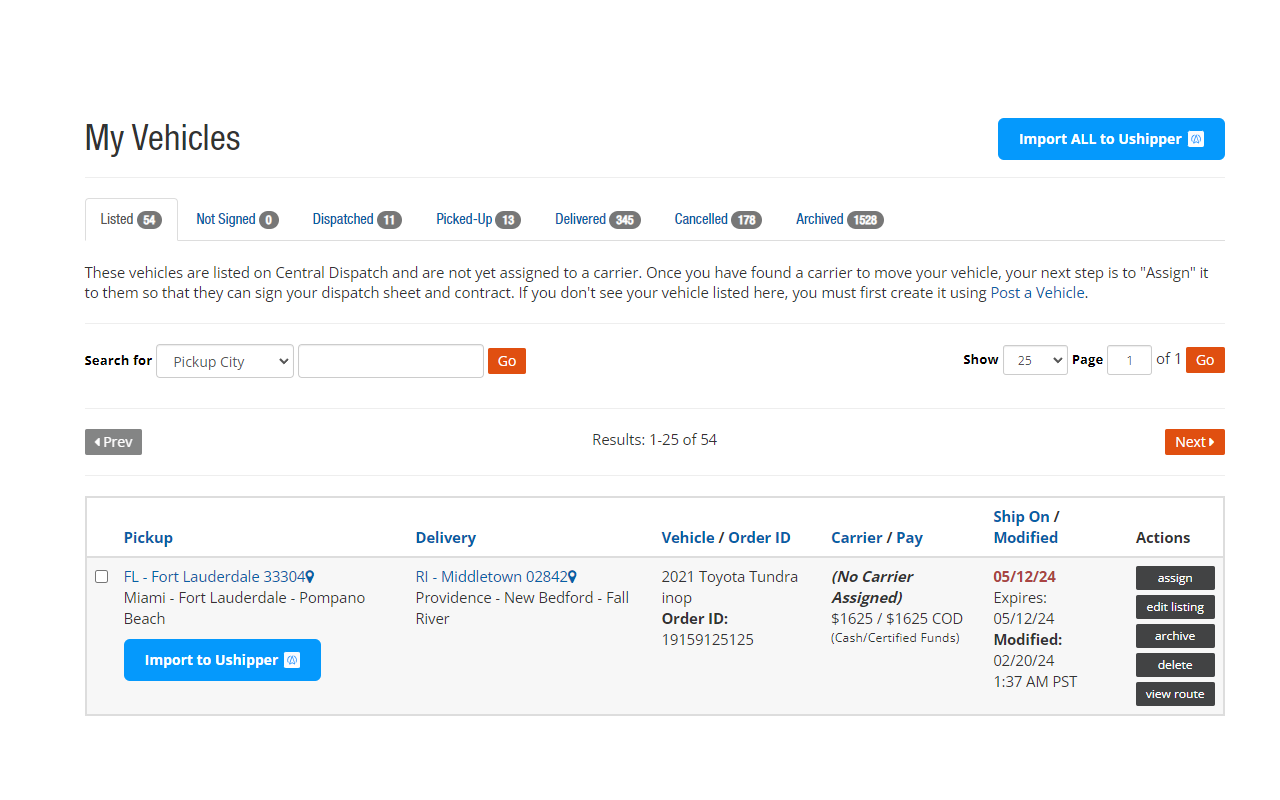Select the checkbox for the Toyota Tundra row
1280x800 pixels.
[x=101, y=576]
